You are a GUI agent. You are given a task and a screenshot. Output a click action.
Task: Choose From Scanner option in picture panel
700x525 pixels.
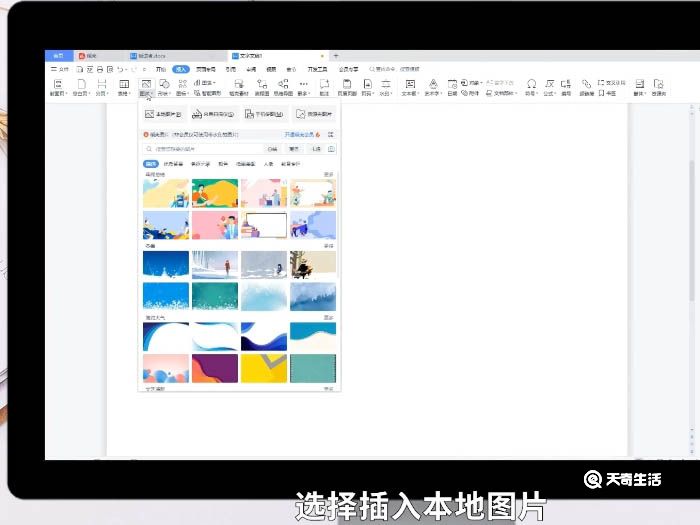tap(214, 114)
